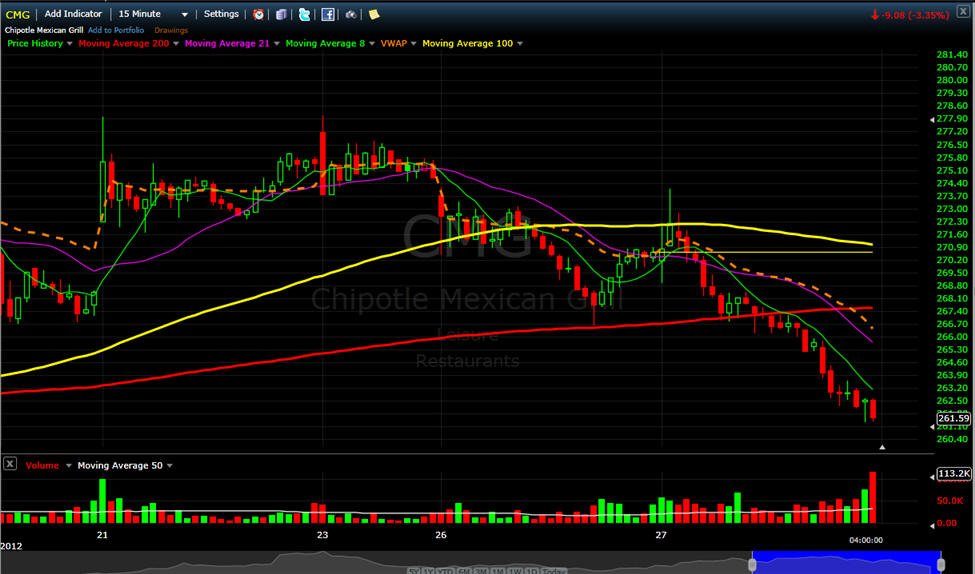The image size is (975, 574).
Task: Click the 2012 year label
Action: click(11, 546)
